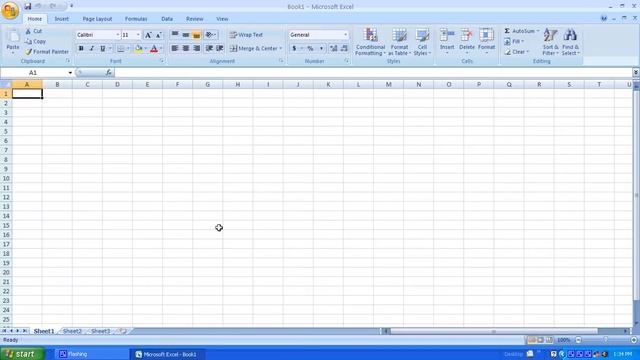Click the Delete cells icon

[467, 36]
